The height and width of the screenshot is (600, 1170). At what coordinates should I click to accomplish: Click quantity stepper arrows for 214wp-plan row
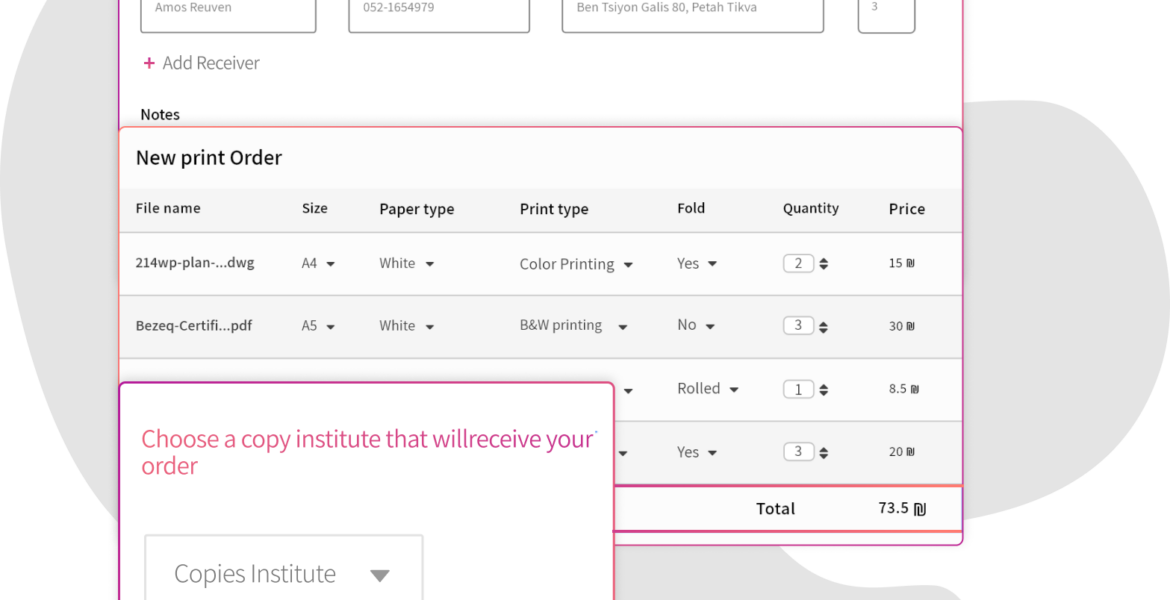coord(824,264)
